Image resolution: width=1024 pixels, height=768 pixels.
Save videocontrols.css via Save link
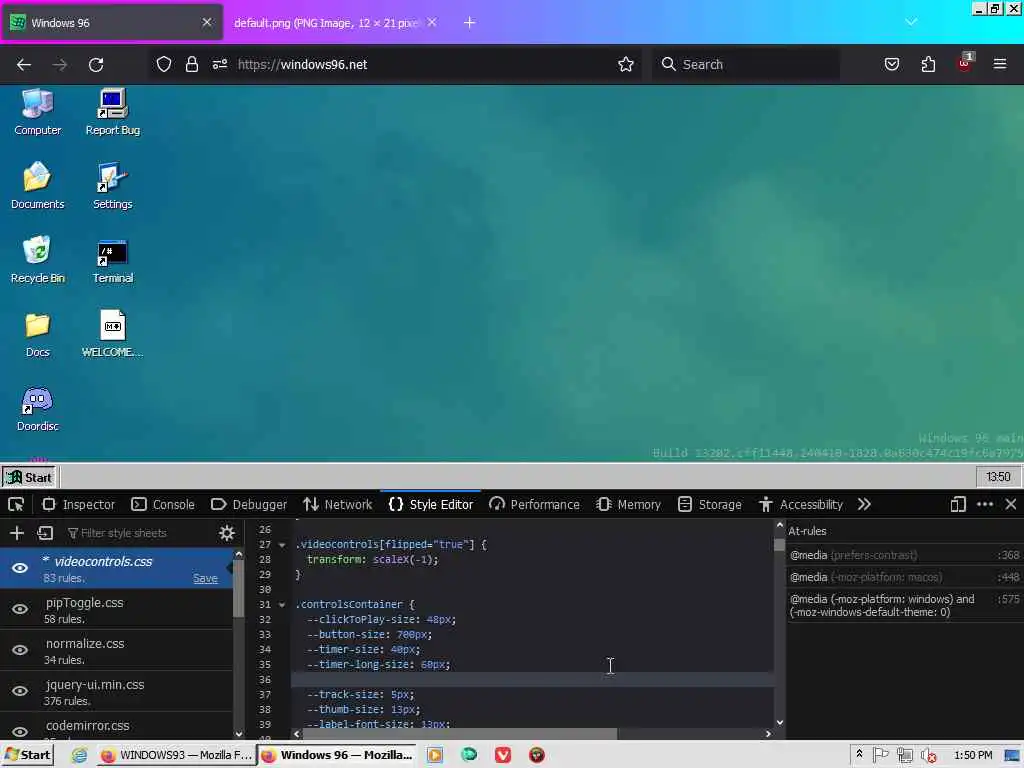click(205, 578)
